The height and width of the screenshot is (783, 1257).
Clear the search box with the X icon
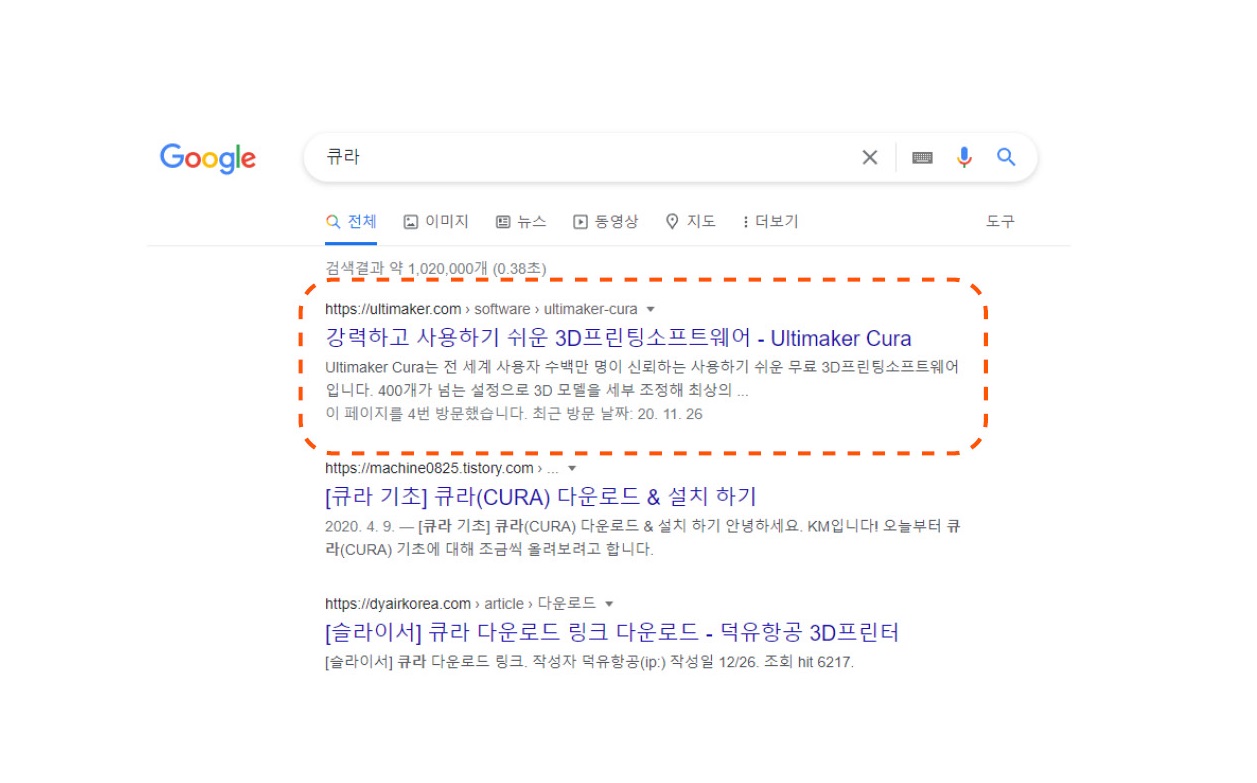[x=870, y=157]
